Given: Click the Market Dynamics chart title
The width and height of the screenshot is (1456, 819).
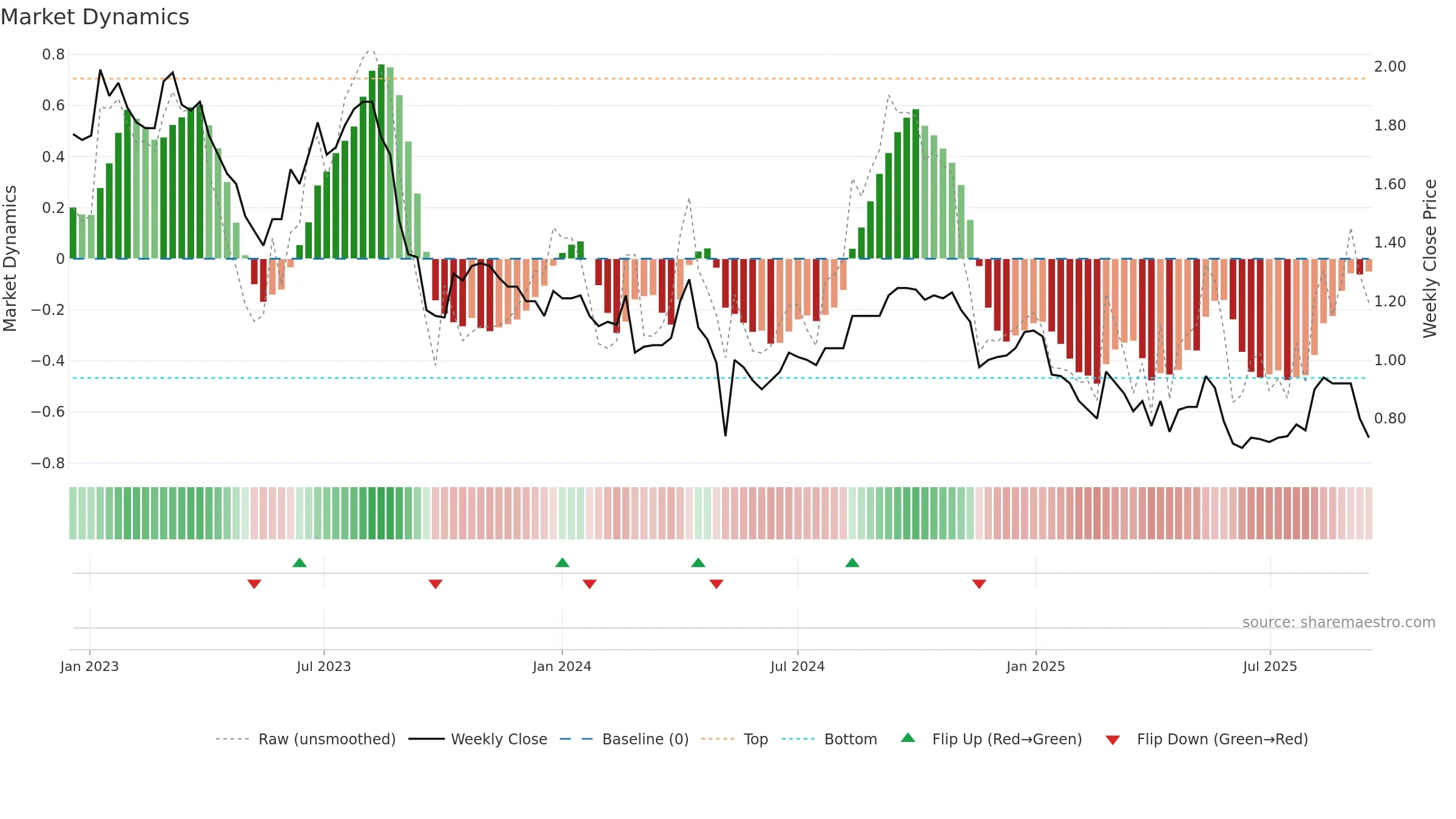Looking at the screenshot, I should point(95,17).
